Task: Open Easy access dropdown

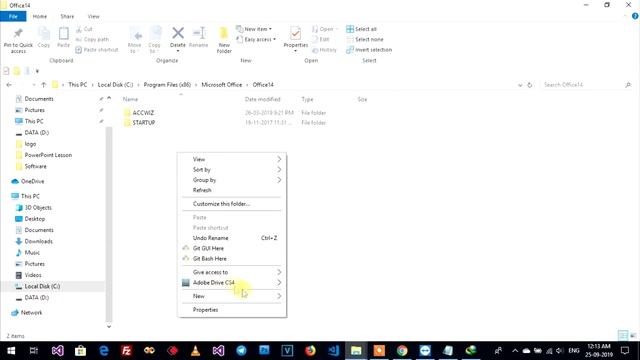Action: coord(256,39)
